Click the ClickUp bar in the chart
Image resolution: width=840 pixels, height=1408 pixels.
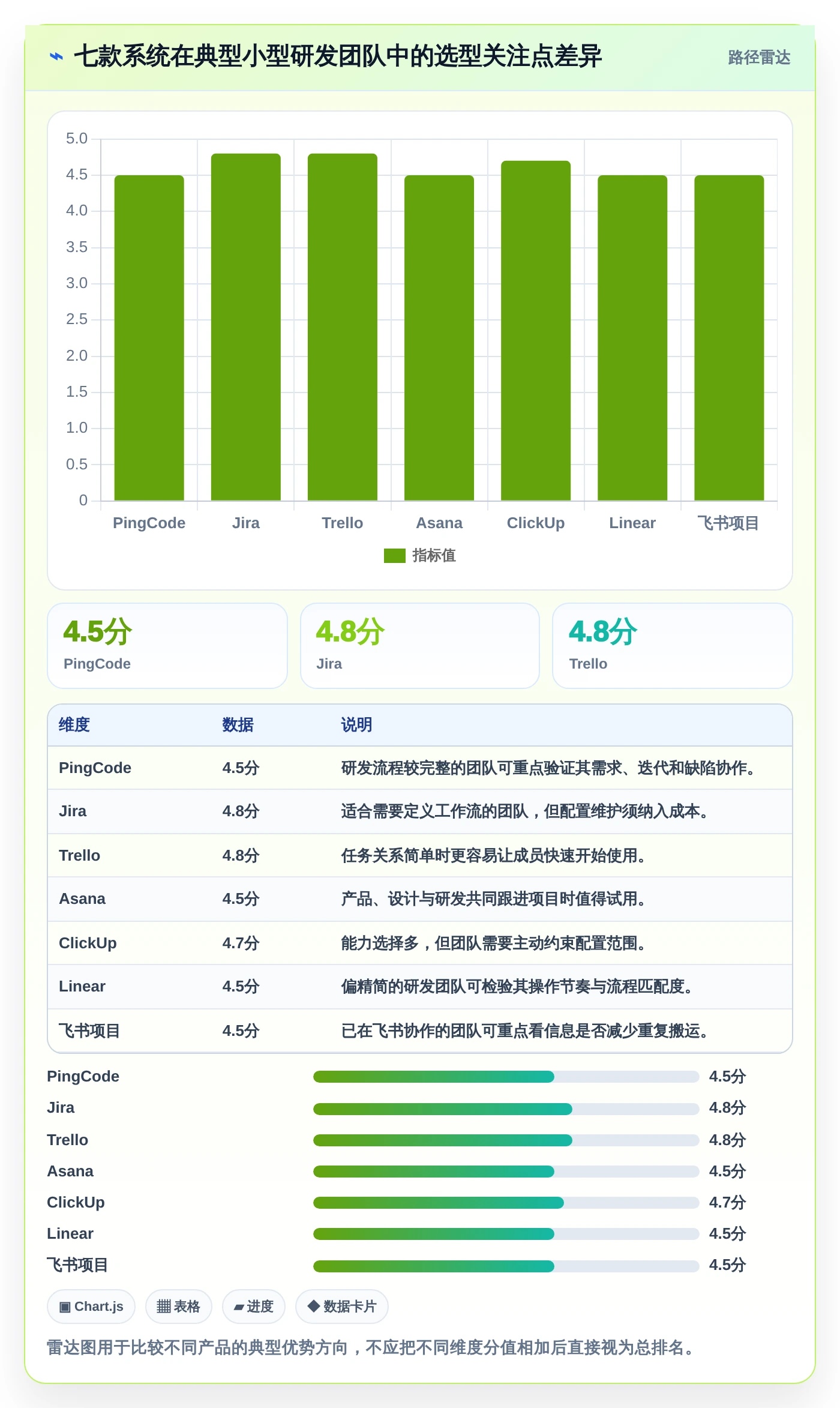(x=536, y=331)
